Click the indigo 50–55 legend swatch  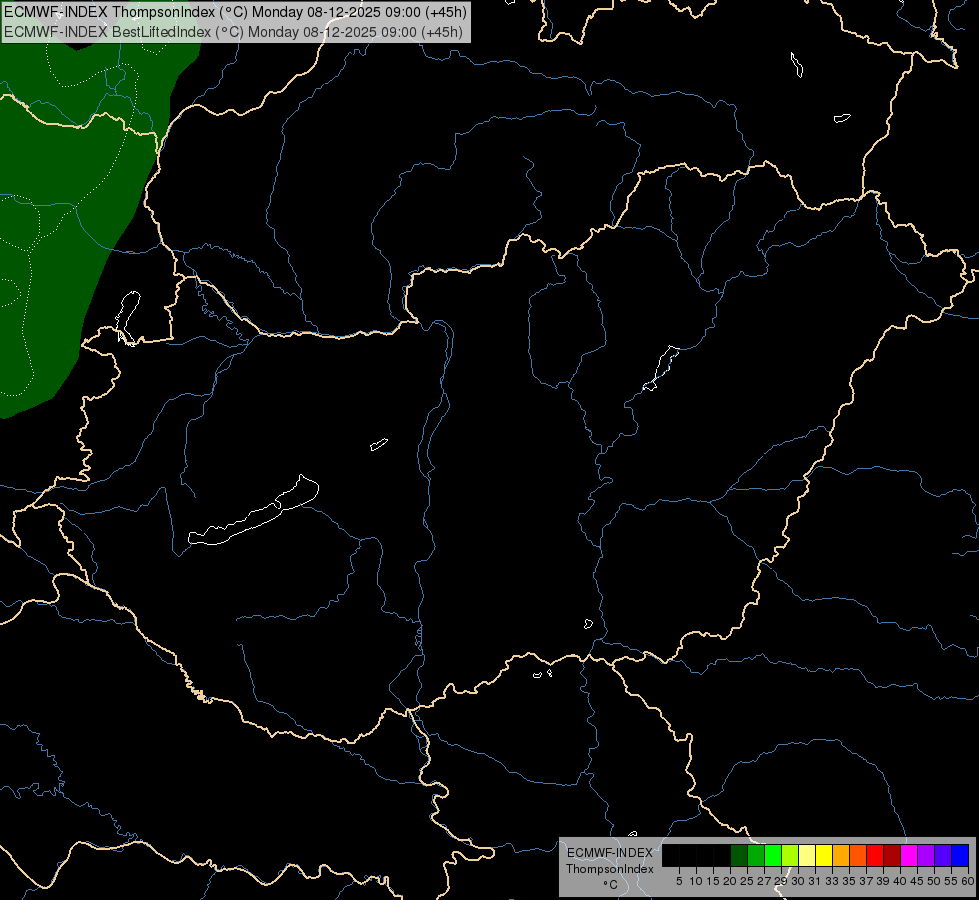(x=943, y=855)
